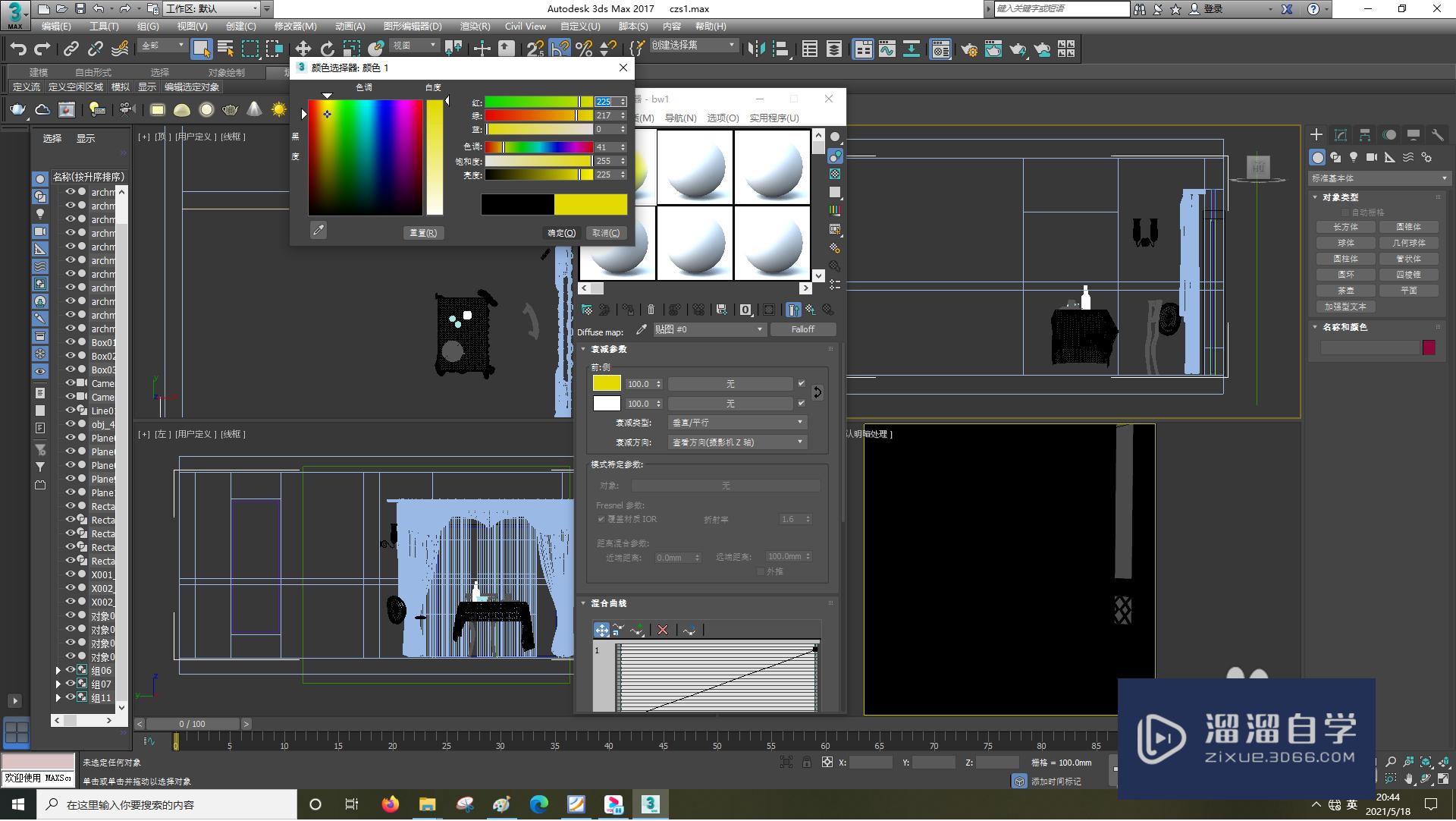
Task: Activate the Select and Link tool
Action: coord(71,49)
